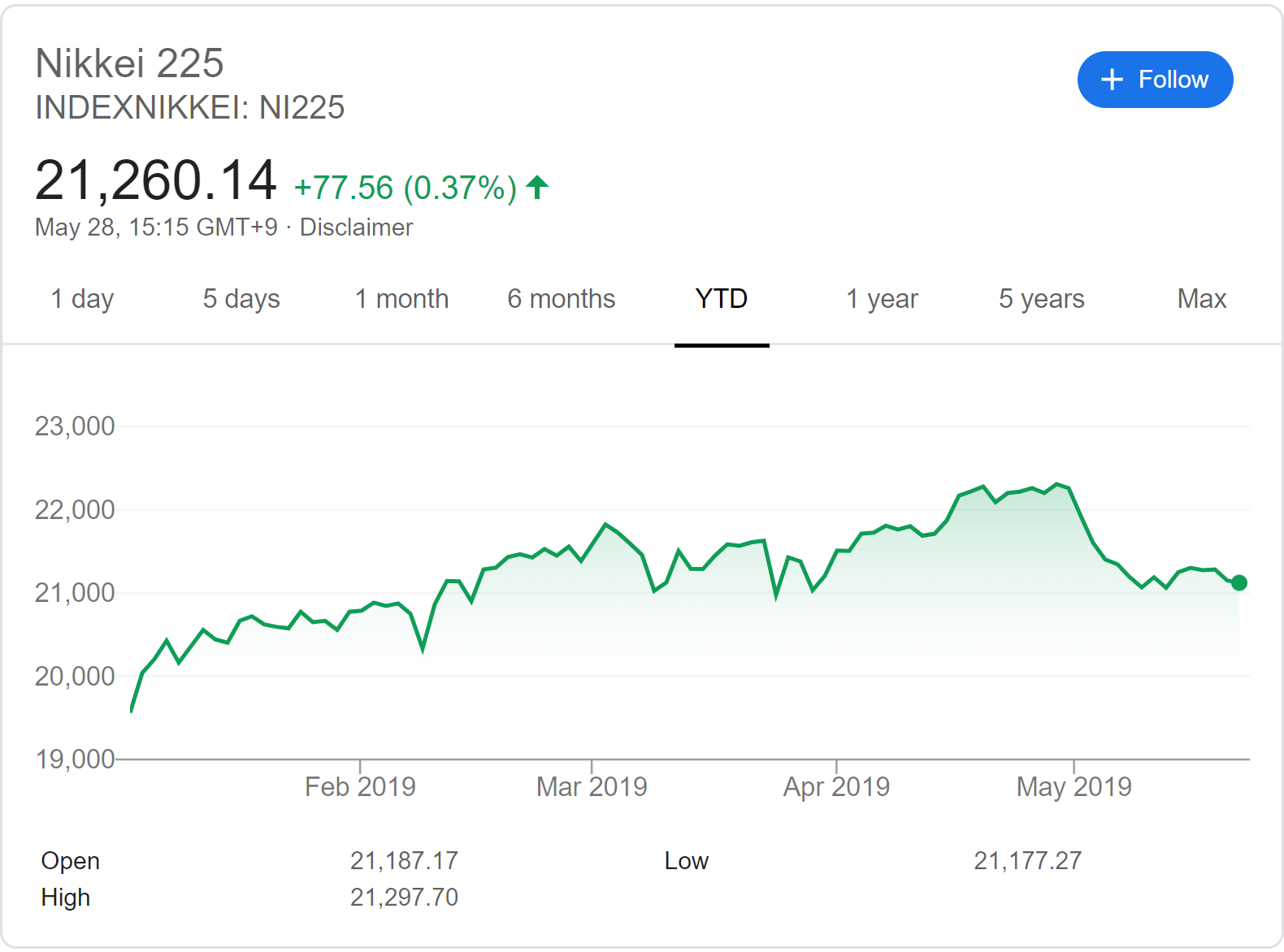View the 1 year chart range
This screenshot has width=1284, height=952.
click(882, 299)
